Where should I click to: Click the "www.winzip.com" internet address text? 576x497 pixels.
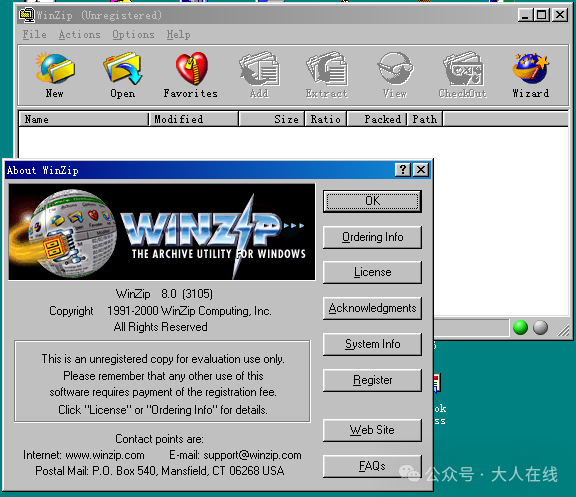(x=105, y=455)
